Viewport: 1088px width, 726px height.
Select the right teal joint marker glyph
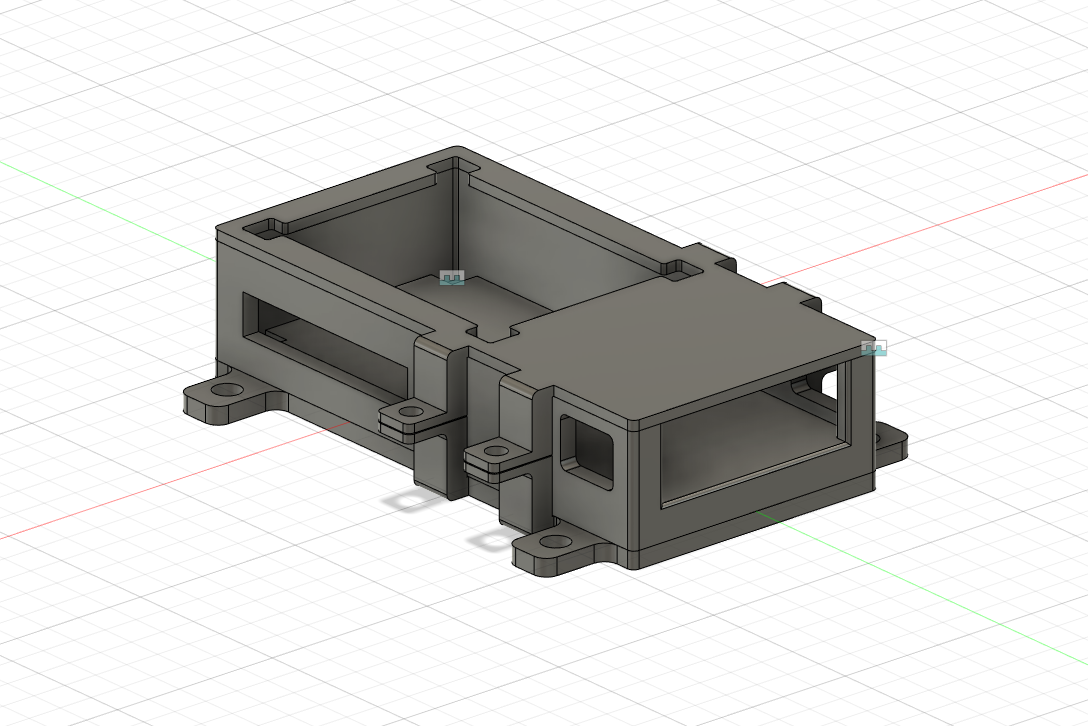click(x=874, y=350)
